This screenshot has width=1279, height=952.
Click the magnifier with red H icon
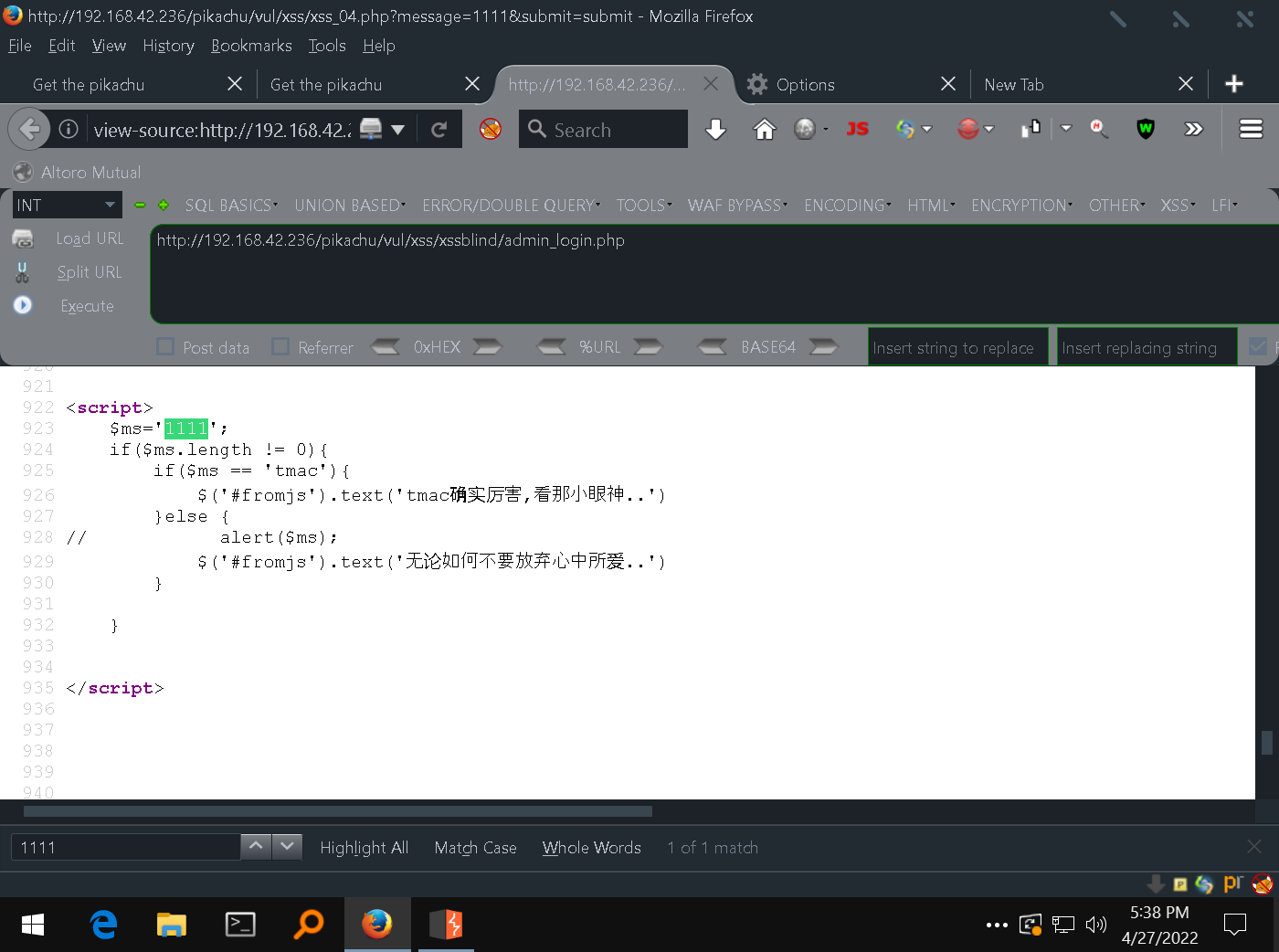(1099, 129)
